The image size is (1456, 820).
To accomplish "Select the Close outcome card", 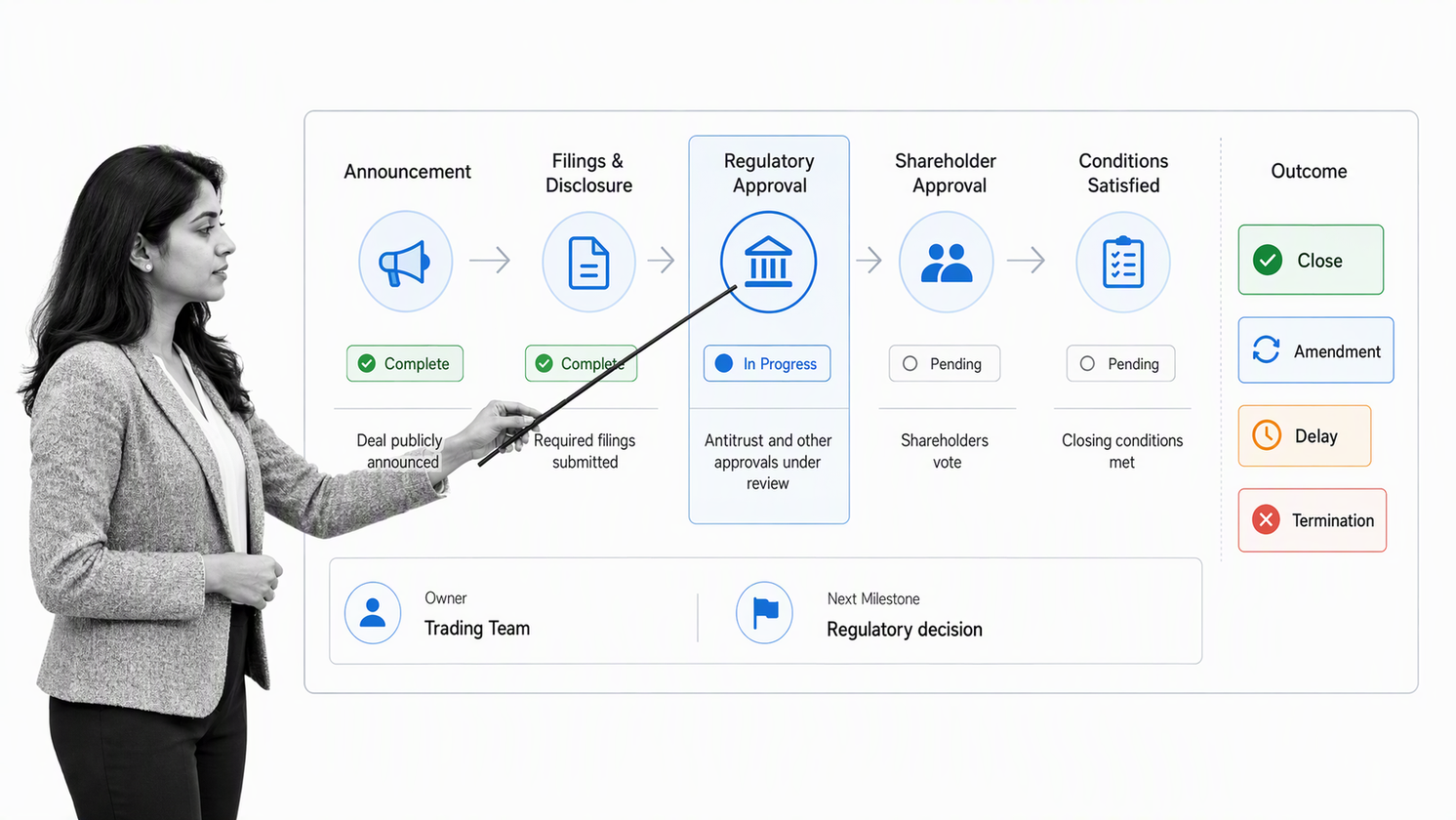I will click(x=1311, y=260).
